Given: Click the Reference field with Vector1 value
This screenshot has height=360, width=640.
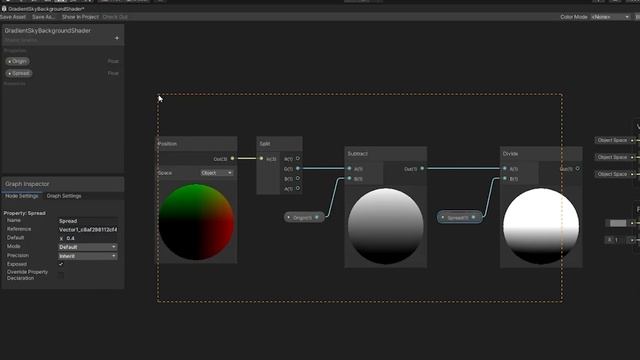Looking at the screenshot, I should (88, 229).
